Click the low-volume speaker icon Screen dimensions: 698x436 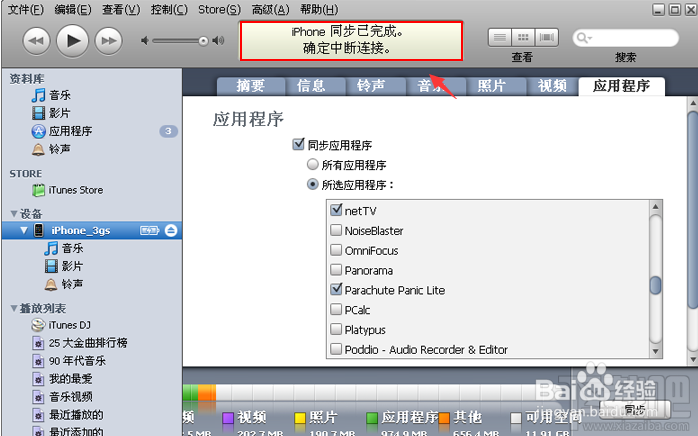[145, 41]
